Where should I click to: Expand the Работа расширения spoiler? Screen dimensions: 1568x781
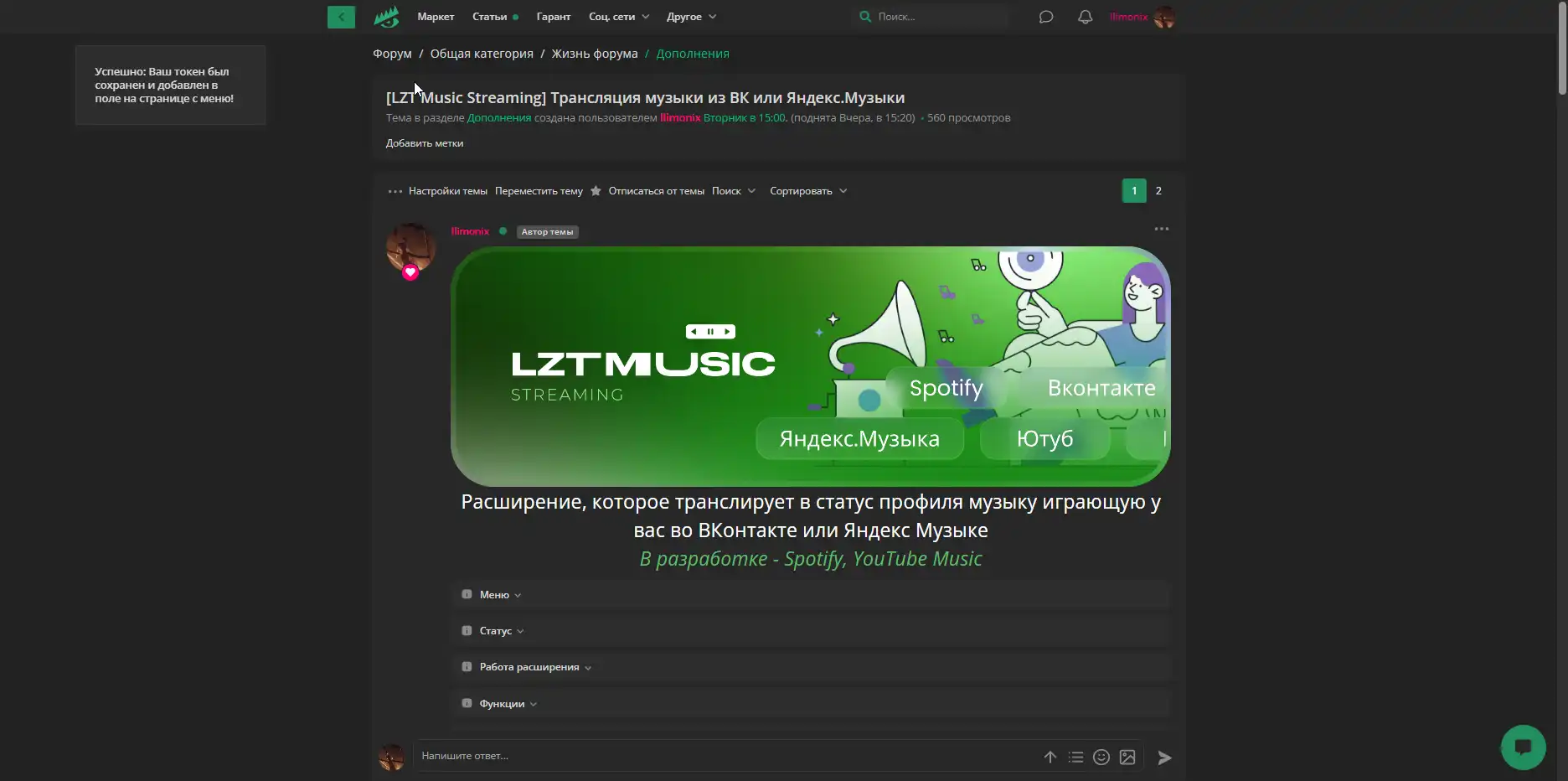click(x=529, y=667)
